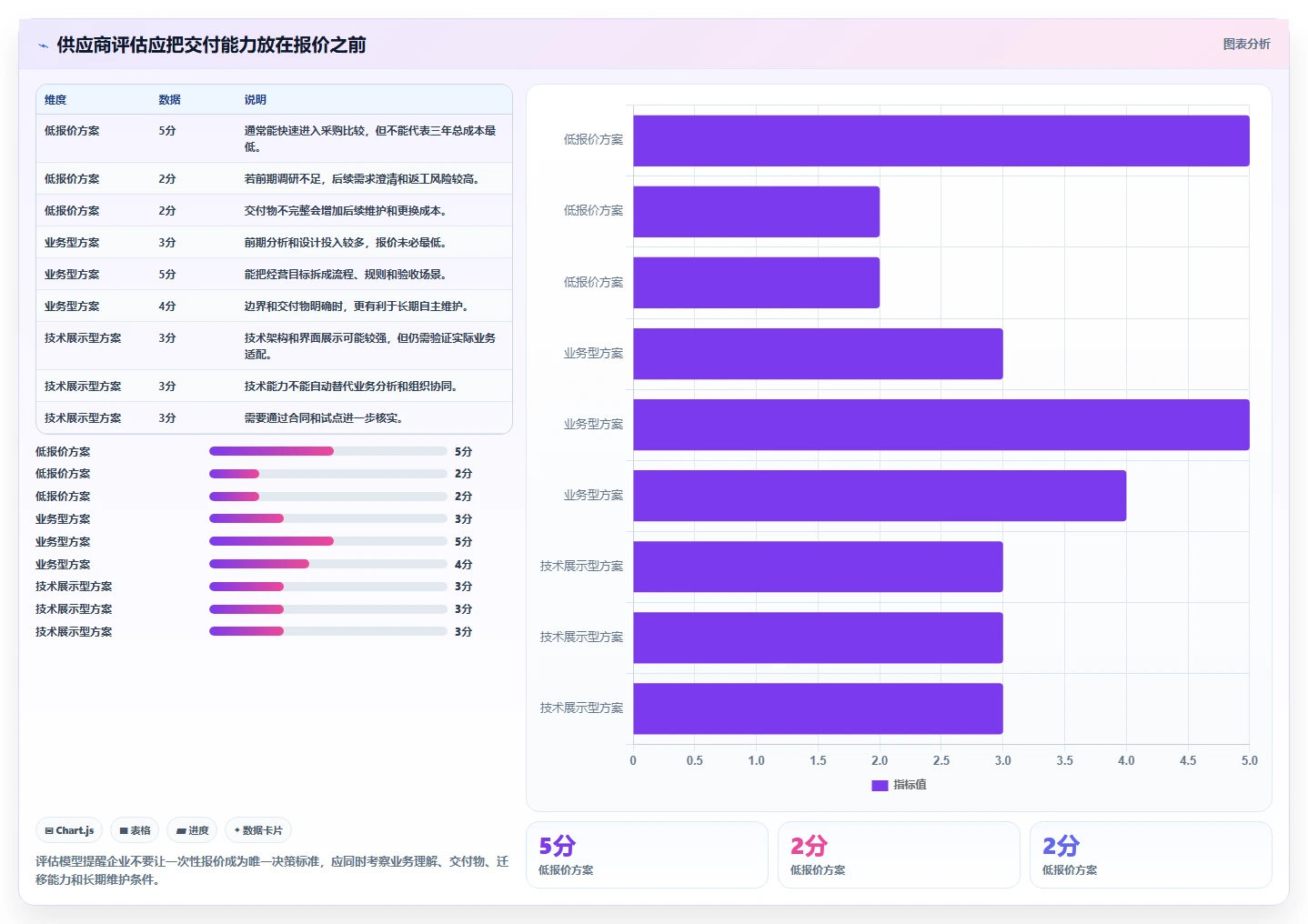The height and width of the screenshot is (924, 1308).
Task: Click 4分 cell in the table
Action: pos(167,306)
